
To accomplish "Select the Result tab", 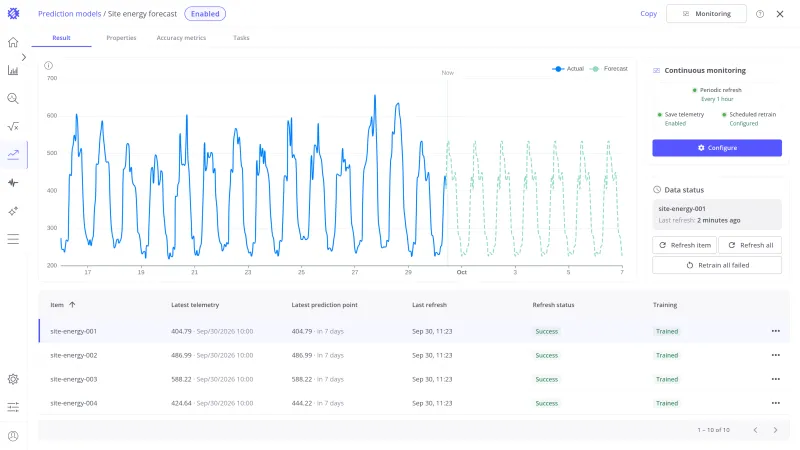I will point(61,38).
